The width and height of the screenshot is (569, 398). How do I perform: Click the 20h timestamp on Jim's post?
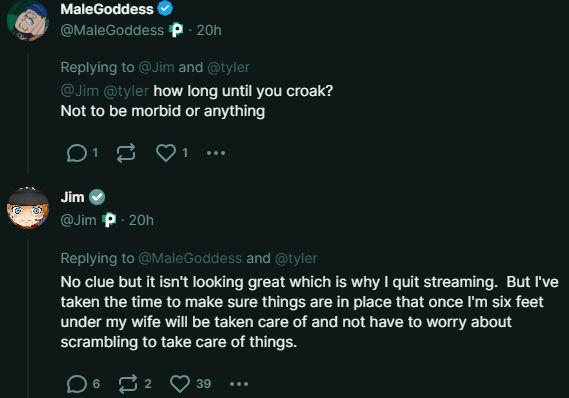[x=141, y=220]
